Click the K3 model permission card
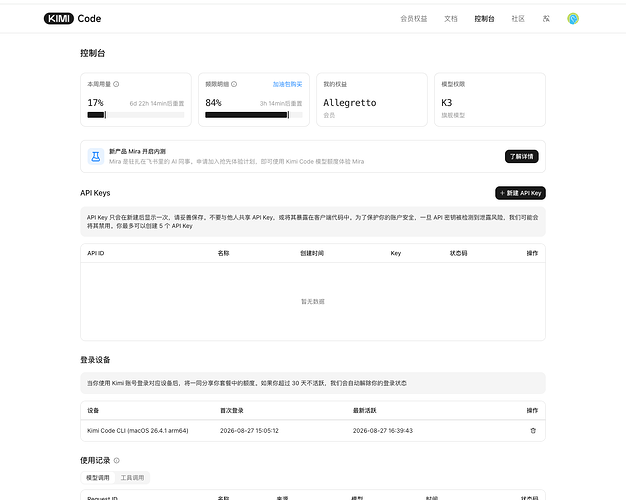This screenshot has height=500, width=626. coord(489,99)
